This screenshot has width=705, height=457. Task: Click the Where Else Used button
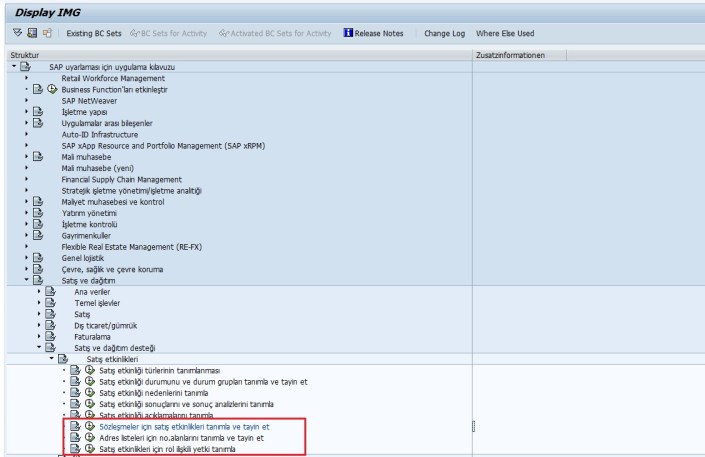[x=505, y=33]
